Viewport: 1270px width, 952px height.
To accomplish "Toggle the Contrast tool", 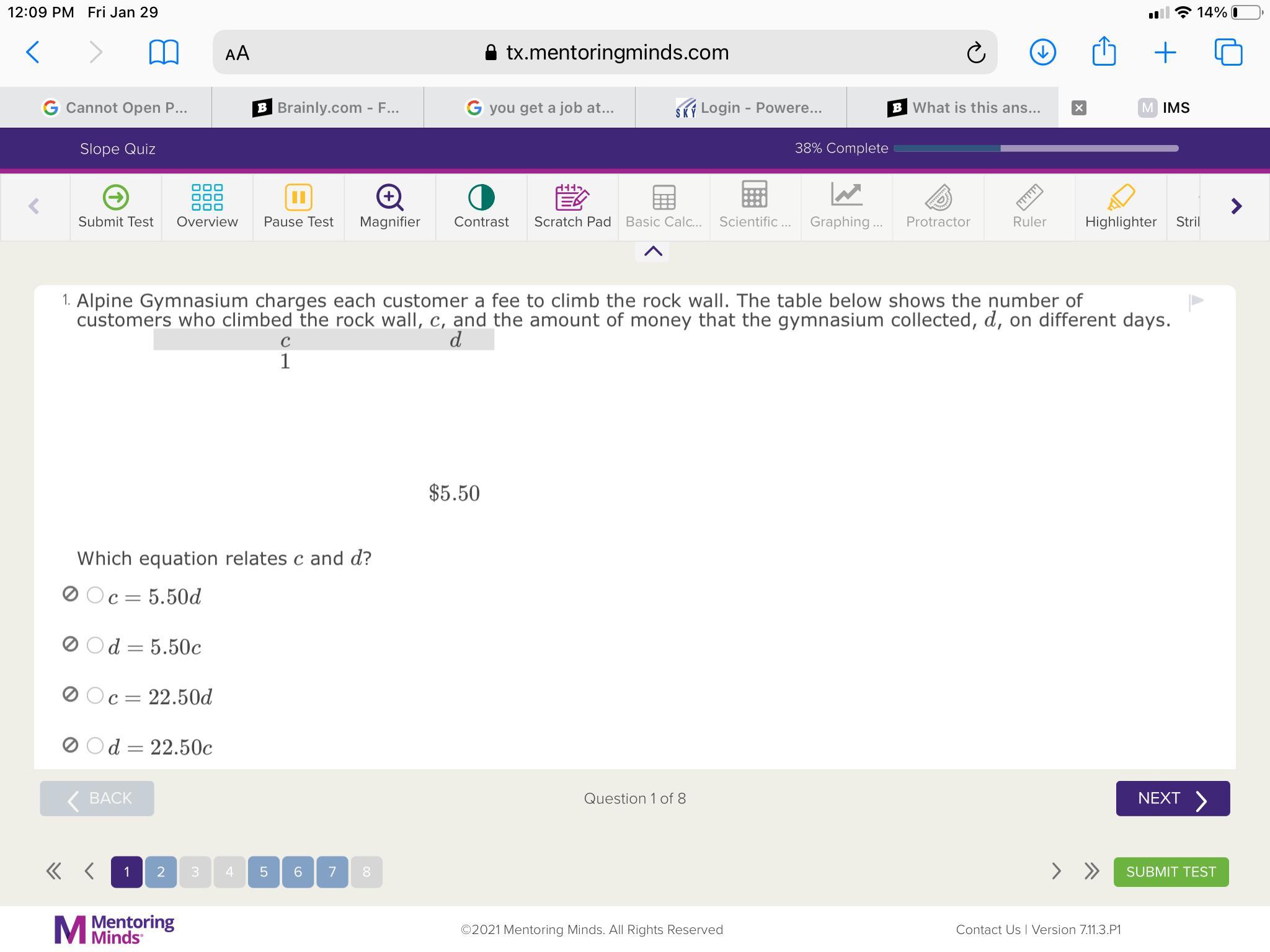I will point(481,206).
